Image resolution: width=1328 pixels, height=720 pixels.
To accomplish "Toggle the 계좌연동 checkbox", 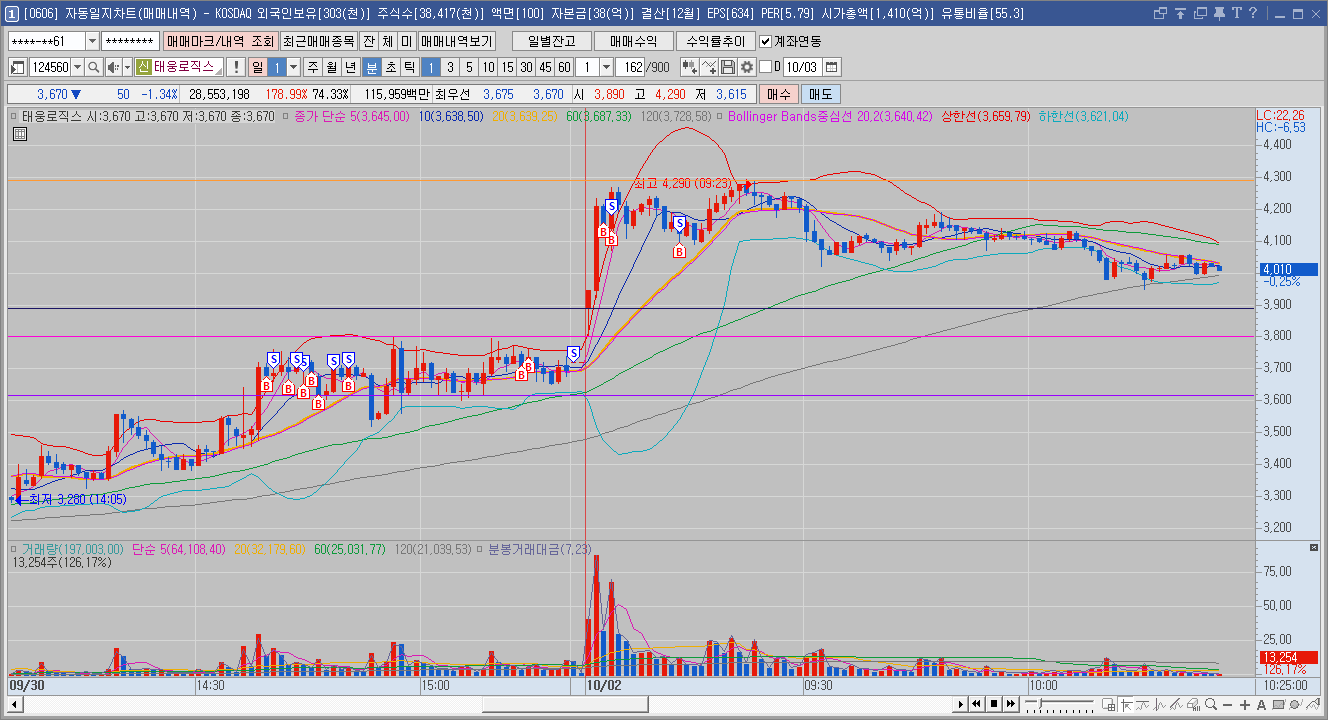I will point(766,41).
